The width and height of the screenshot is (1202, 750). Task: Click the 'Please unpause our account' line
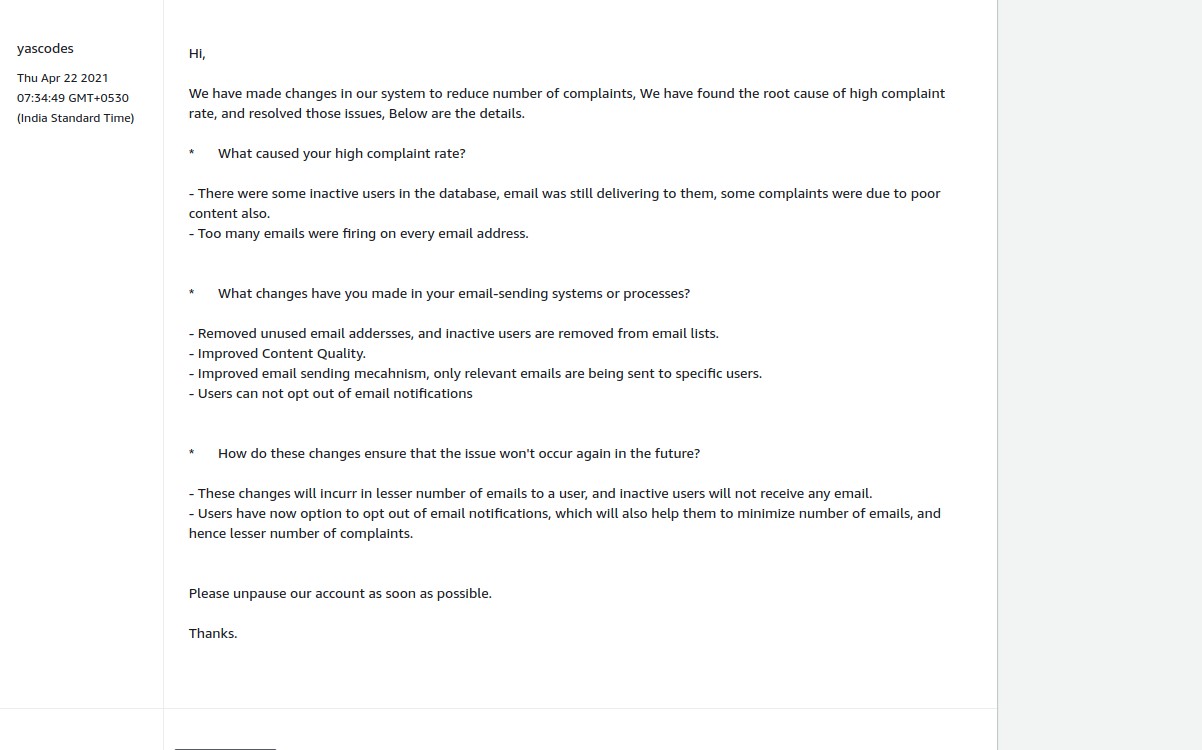(x=340, y=594)
